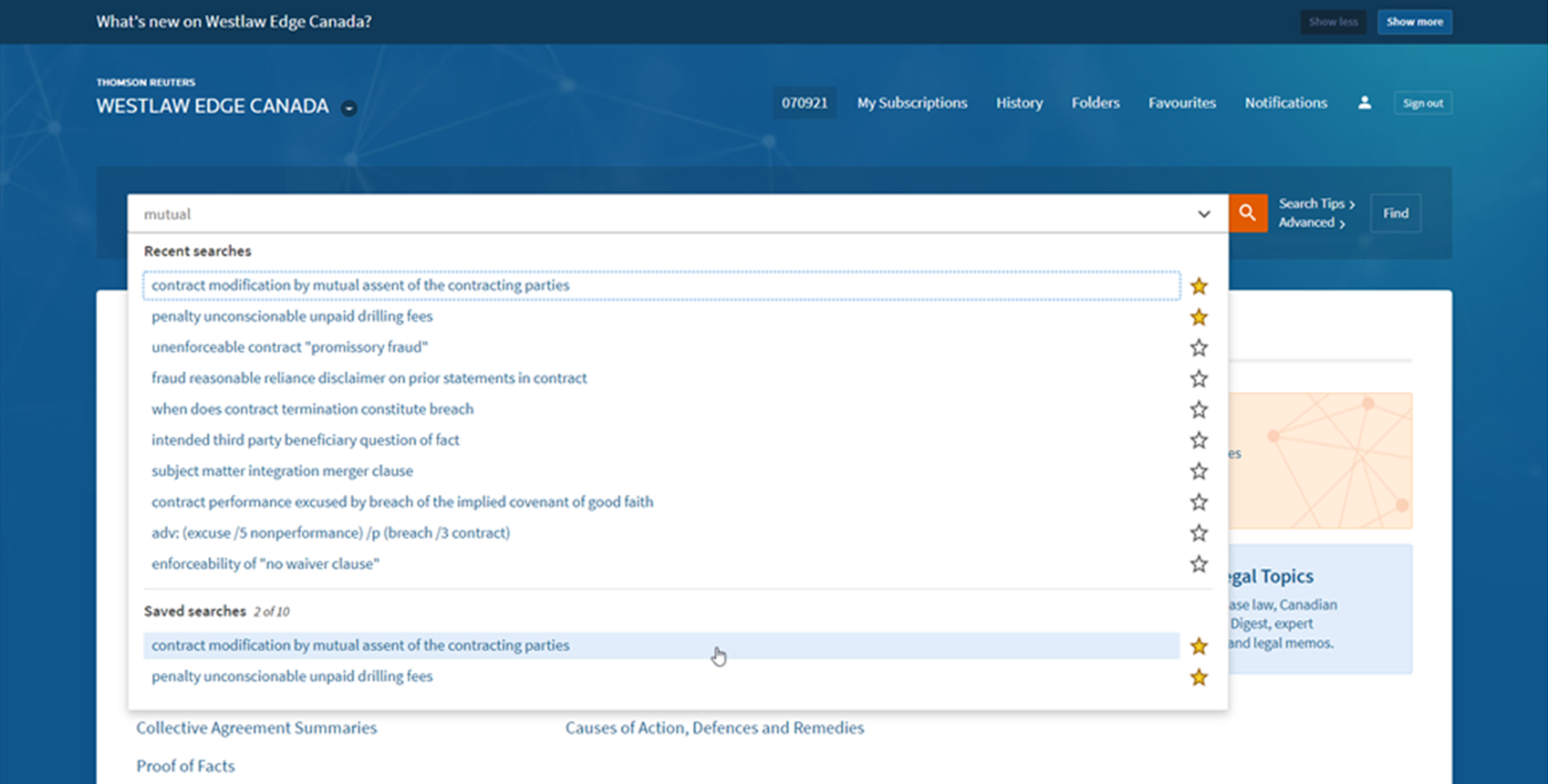
Task: Star 'when does contract termination constitute breach'
Action: point(1199,409)
